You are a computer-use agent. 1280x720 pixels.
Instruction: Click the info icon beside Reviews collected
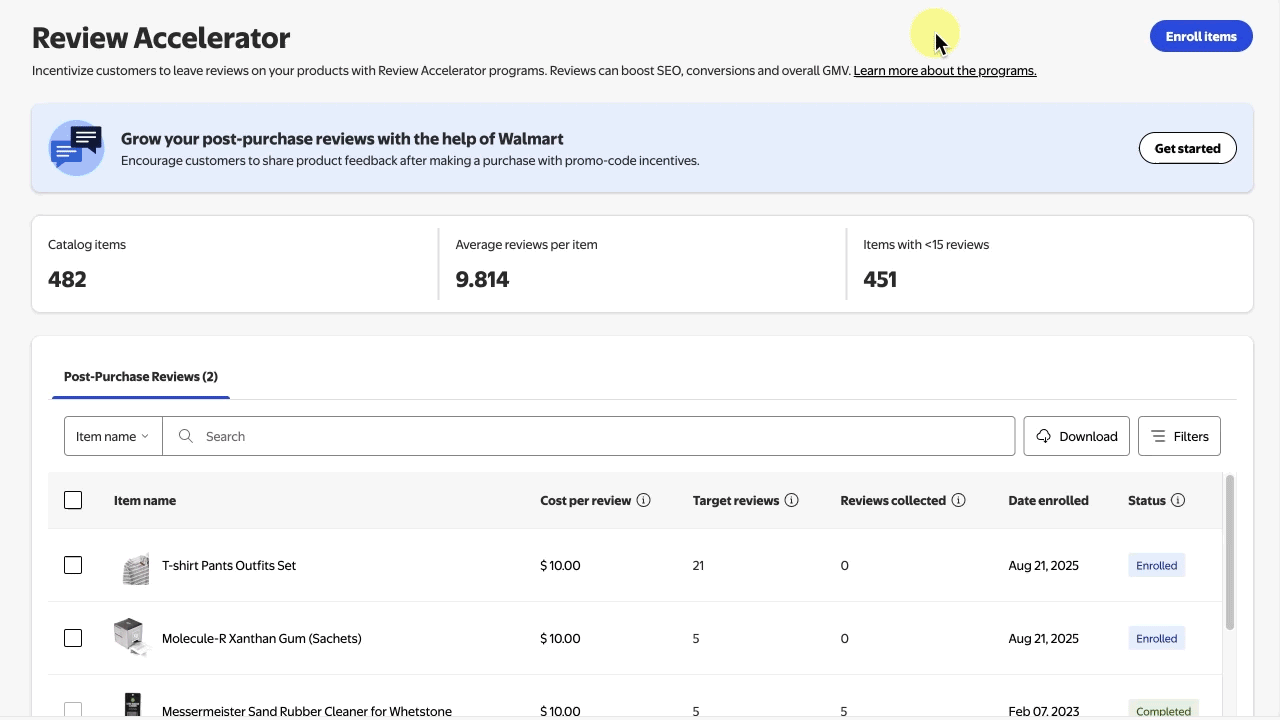[x=958, y=500]
